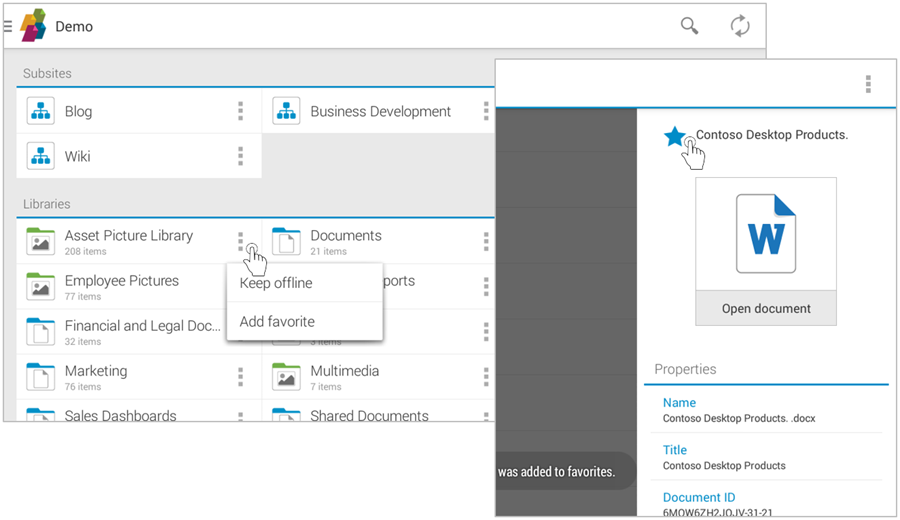Image resolution: width=900 pixels, height=520 pixels.
Task: Select Keep offline from context menu
Action: point(276,283)
